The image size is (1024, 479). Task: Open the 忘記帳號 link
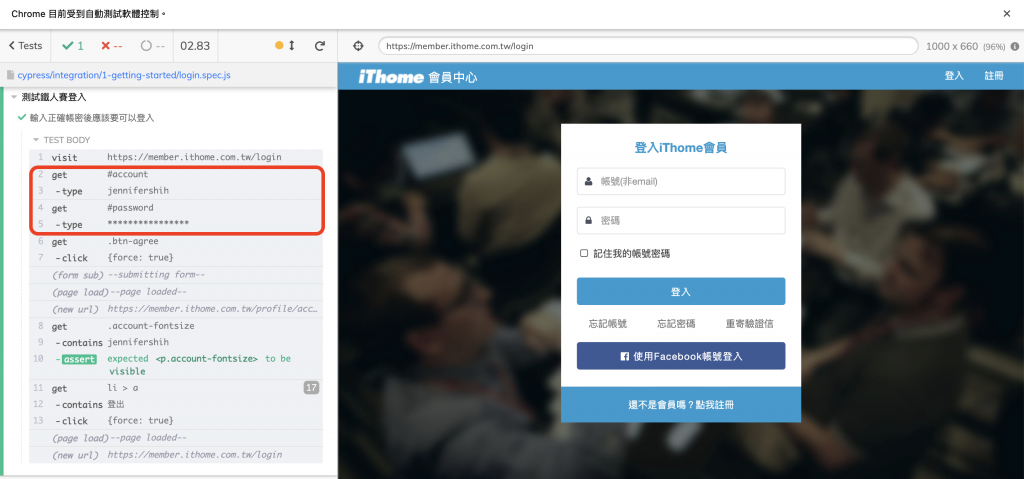607,323
